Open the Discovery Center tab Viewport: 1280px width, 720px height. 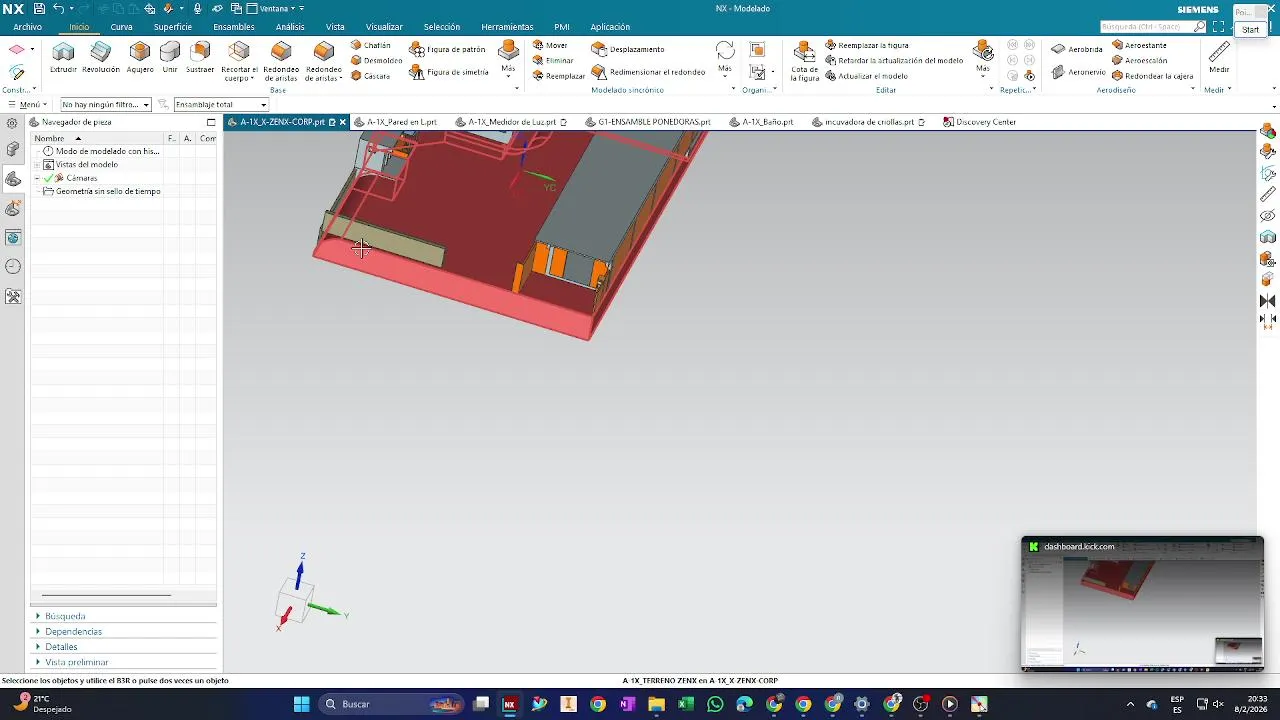pyautogui.click(x=980, y=122)
